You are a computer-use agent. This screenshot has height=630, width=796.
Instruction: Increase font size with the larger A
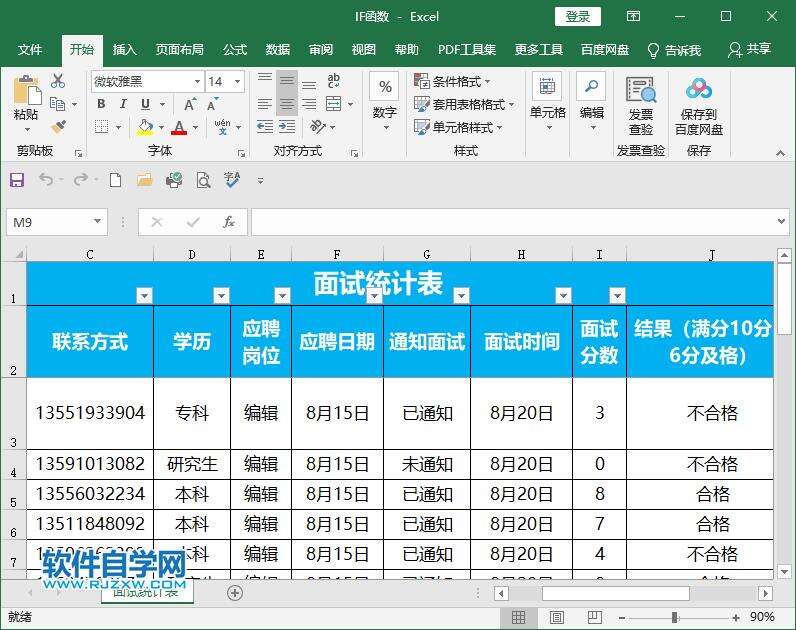(190, 105)
